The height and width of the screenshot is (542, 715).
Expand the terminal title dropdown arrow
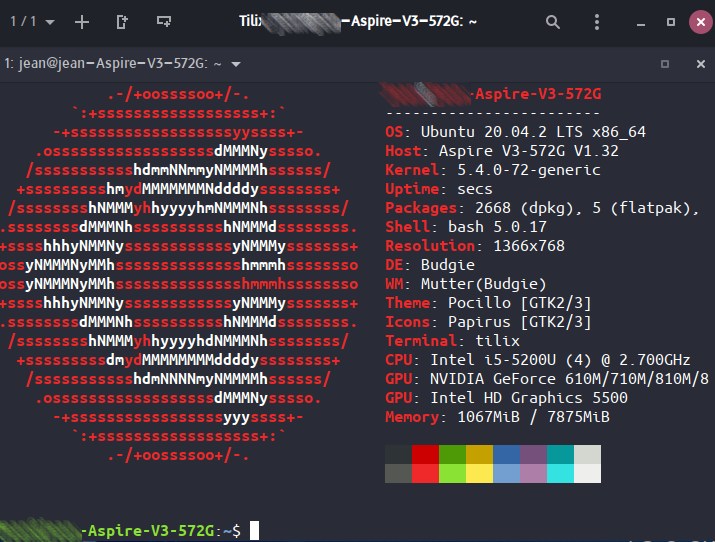tap(236, 64)
